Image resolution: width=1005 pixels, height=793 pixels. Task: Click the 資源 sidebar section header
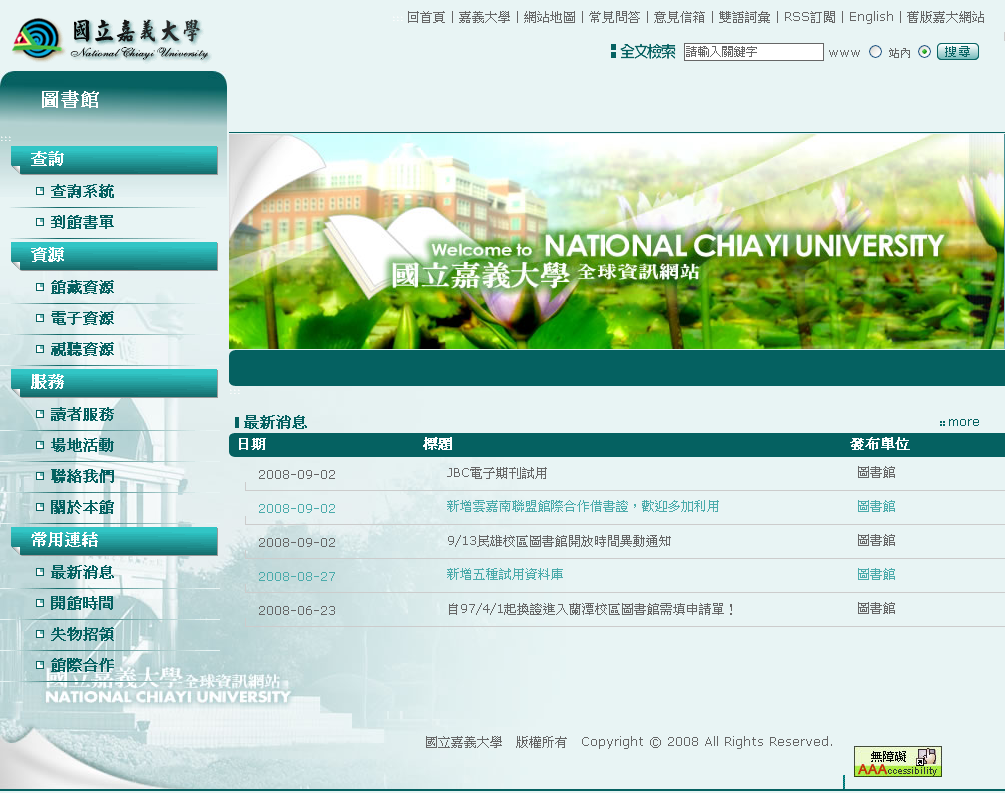tap(114, 255)
